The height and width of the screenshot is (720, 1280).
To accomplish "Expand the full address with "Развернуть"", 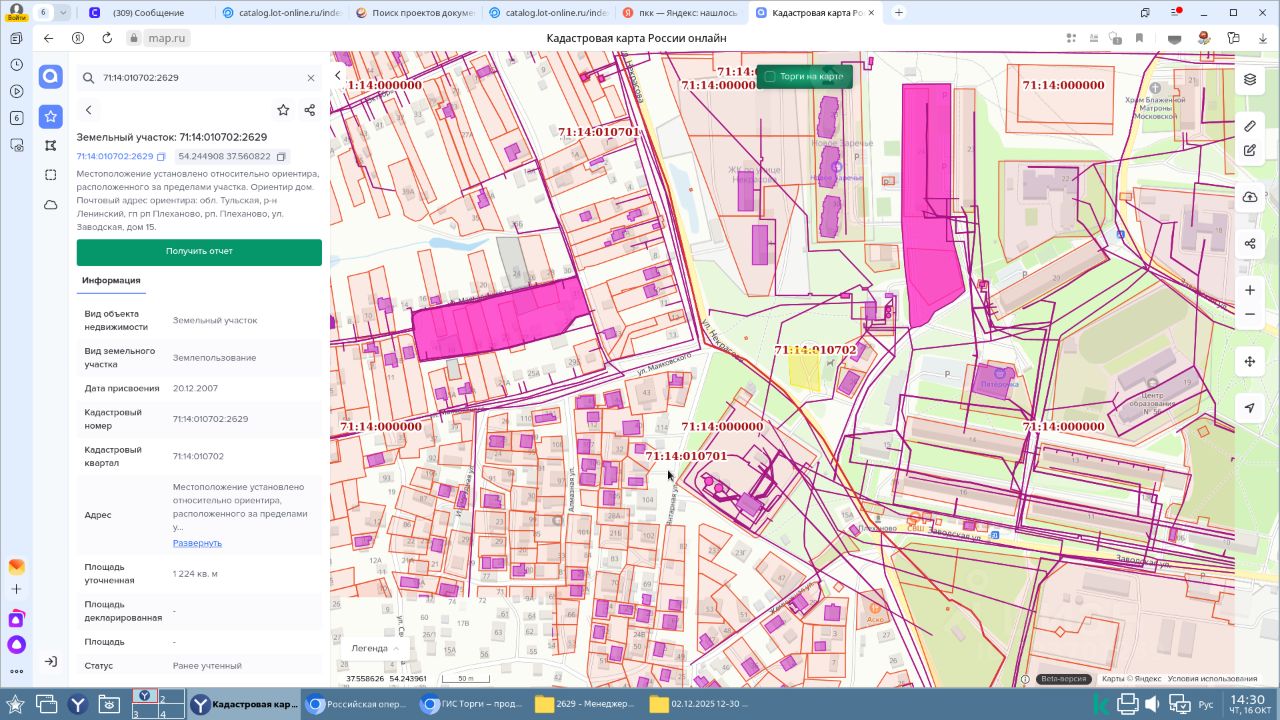I will click(x=197, y=543).
